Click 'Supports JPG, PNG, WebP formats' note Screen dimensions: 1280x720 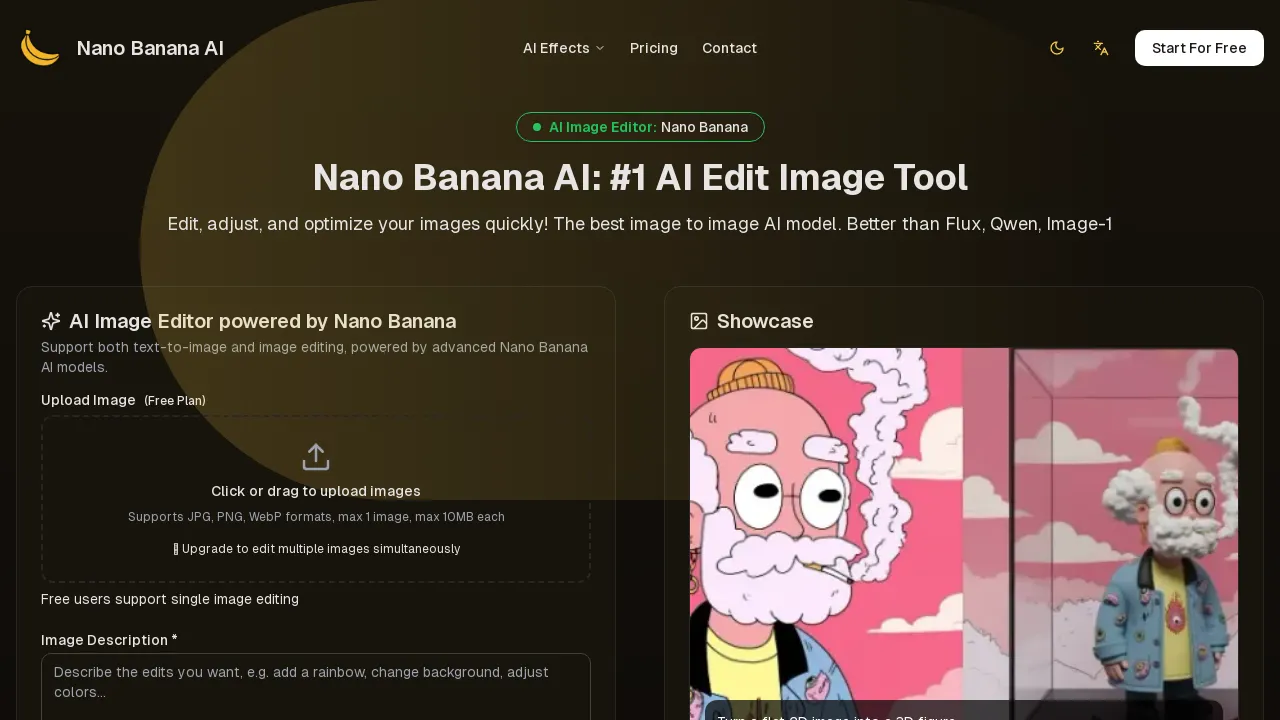[x=316, y=517]
